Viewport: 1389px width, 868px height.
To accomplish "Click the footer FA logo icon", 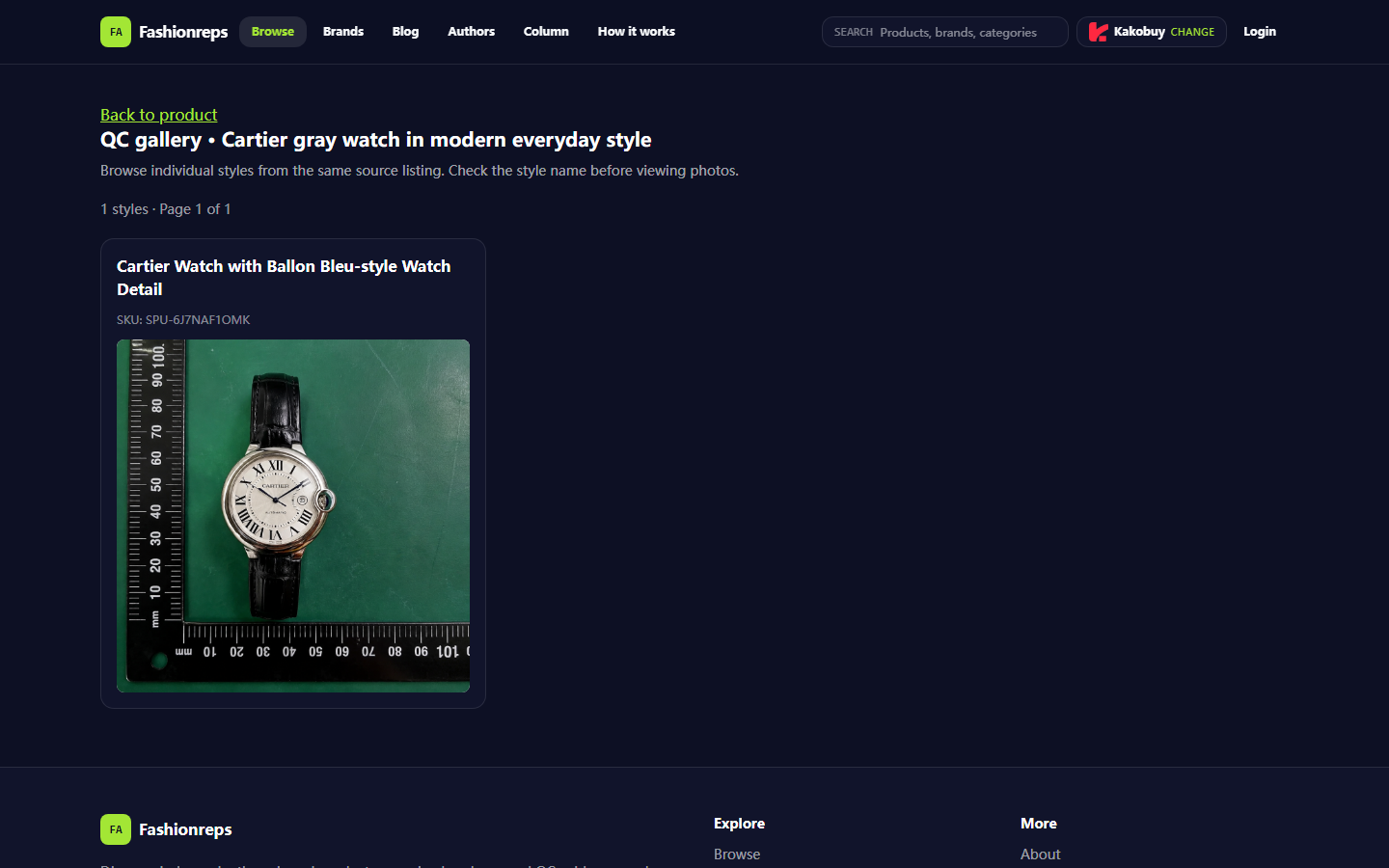I will (x=116, y=829).
